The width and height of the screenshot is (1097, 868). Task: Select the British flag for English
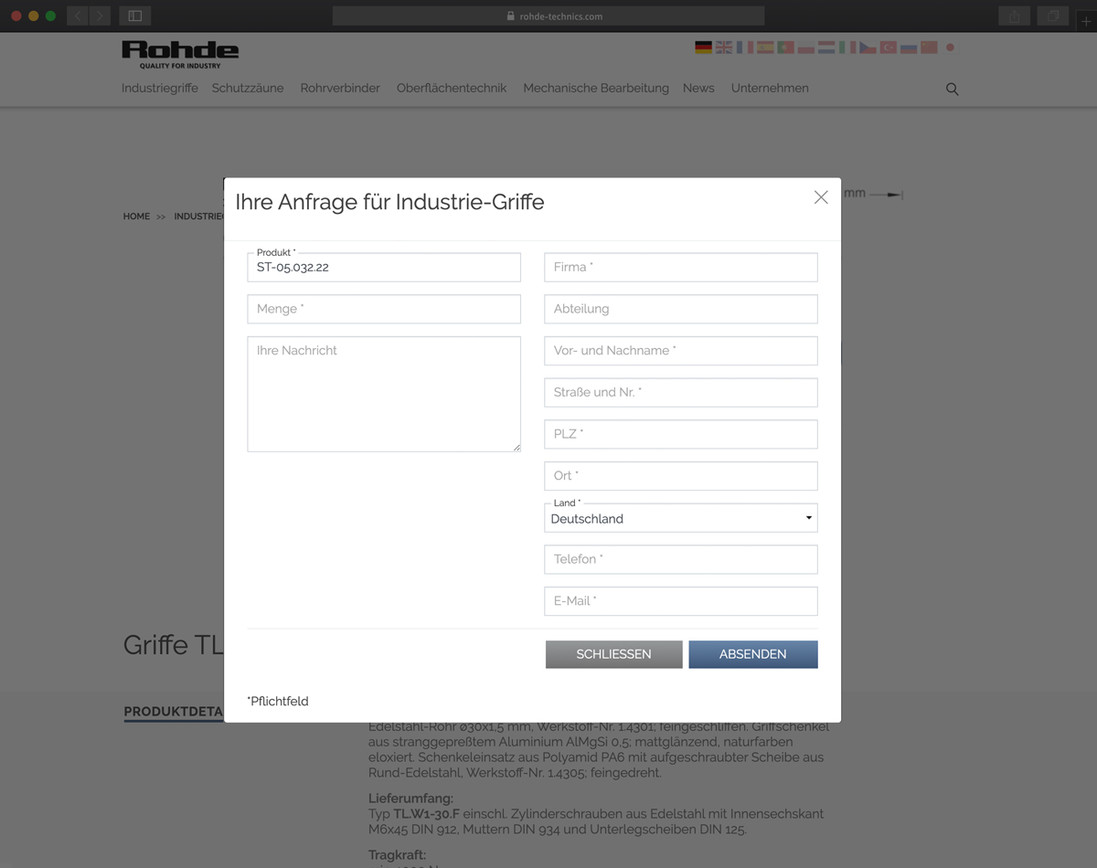724,47
